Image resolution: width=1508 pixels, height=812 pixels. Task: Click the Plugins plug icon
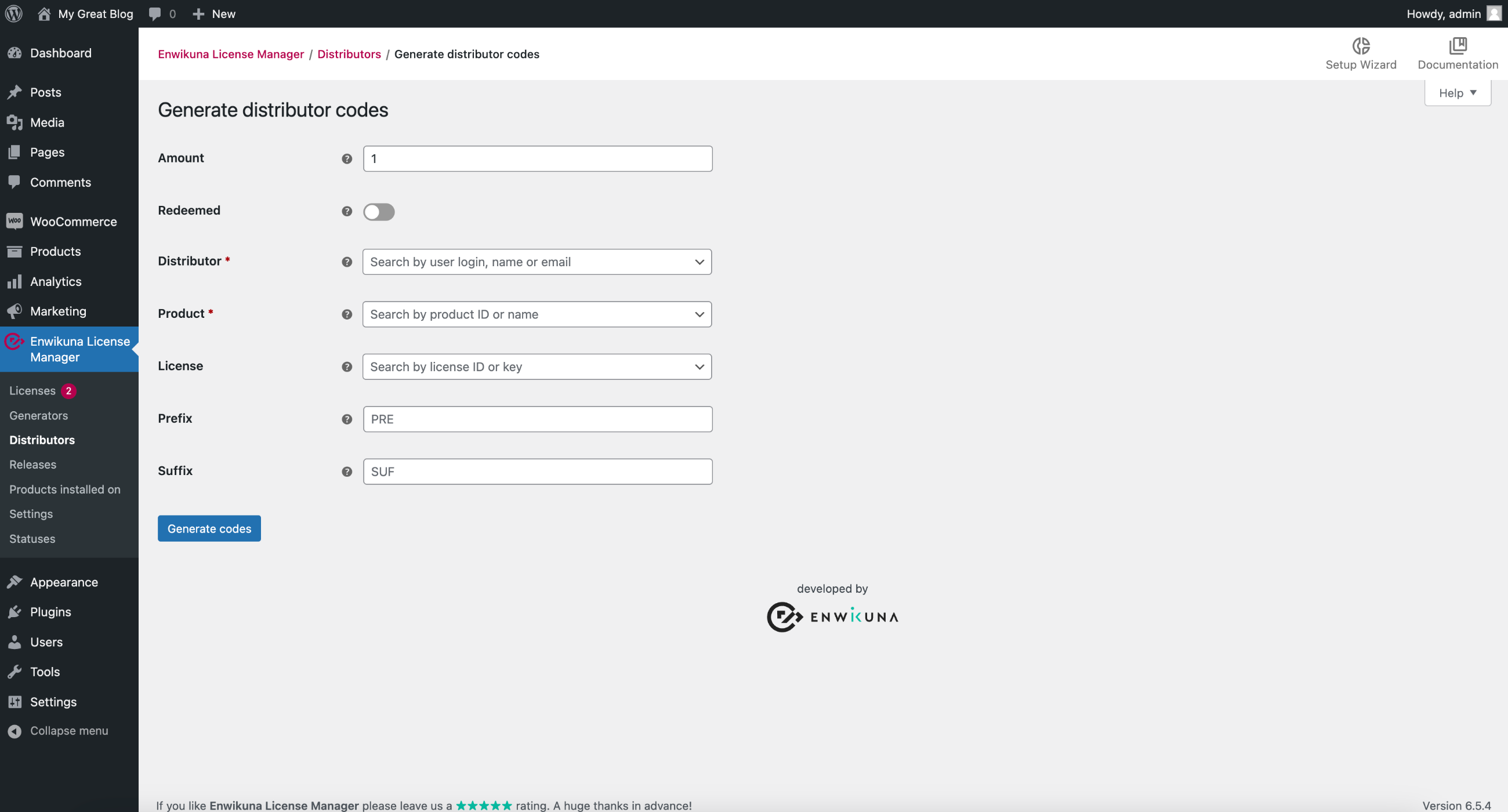pos(14,612)
